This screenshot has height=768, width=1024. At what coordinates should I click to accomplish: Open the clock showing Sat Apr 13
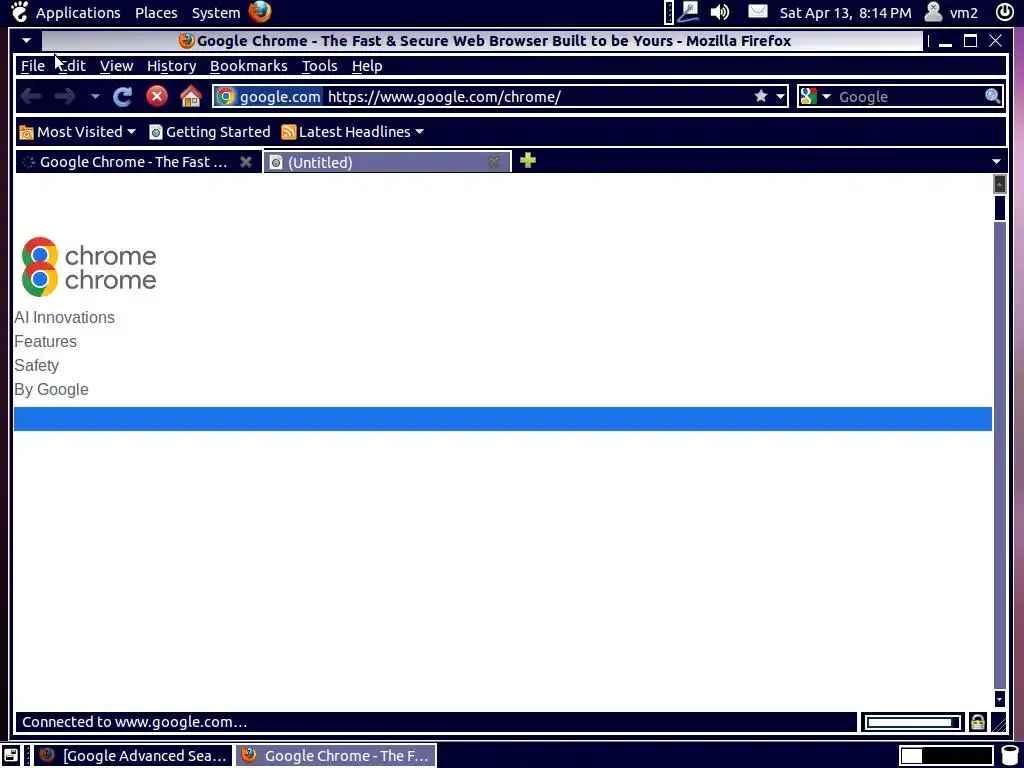845,12
